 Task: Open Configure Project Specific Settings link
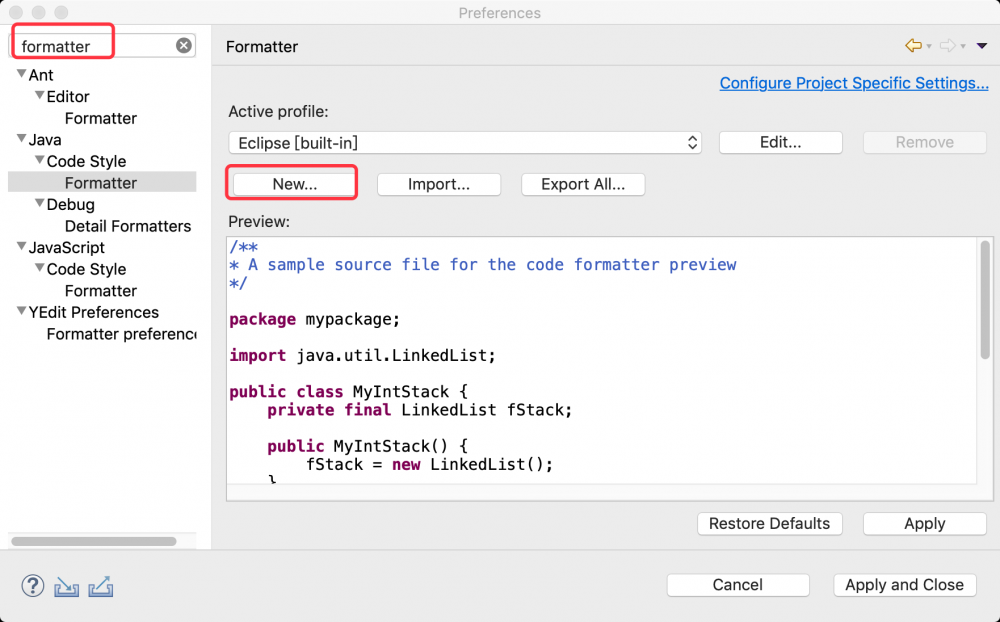[854, 83]
